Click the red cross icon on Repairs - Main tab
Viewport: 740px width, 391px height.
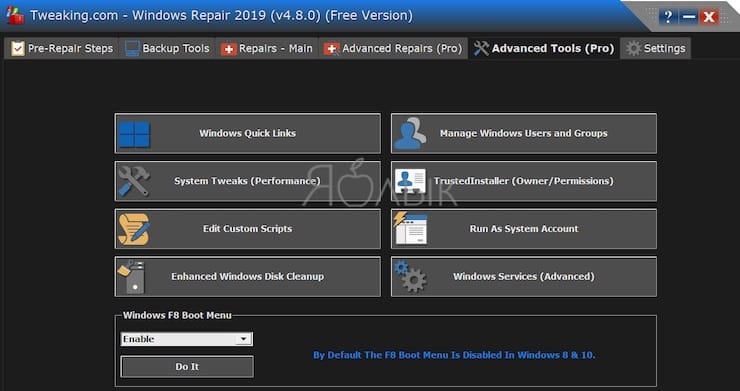pyautogui.click(x=228, y=49)
